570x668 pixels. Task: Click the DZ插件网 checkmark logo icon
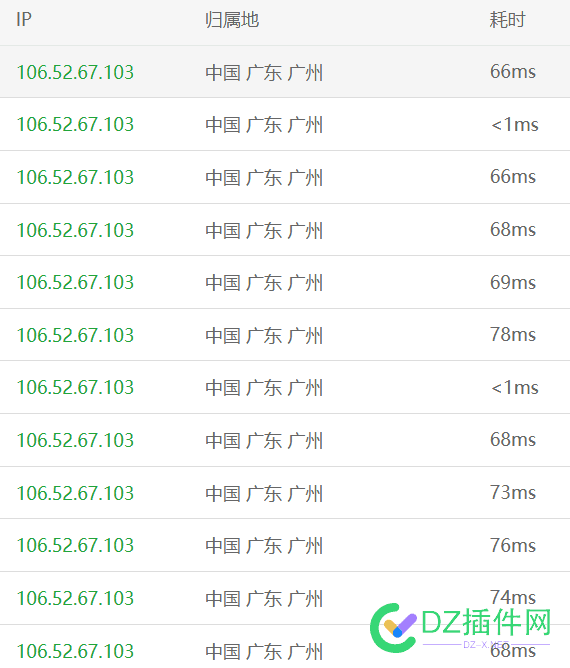click(393, 628)
